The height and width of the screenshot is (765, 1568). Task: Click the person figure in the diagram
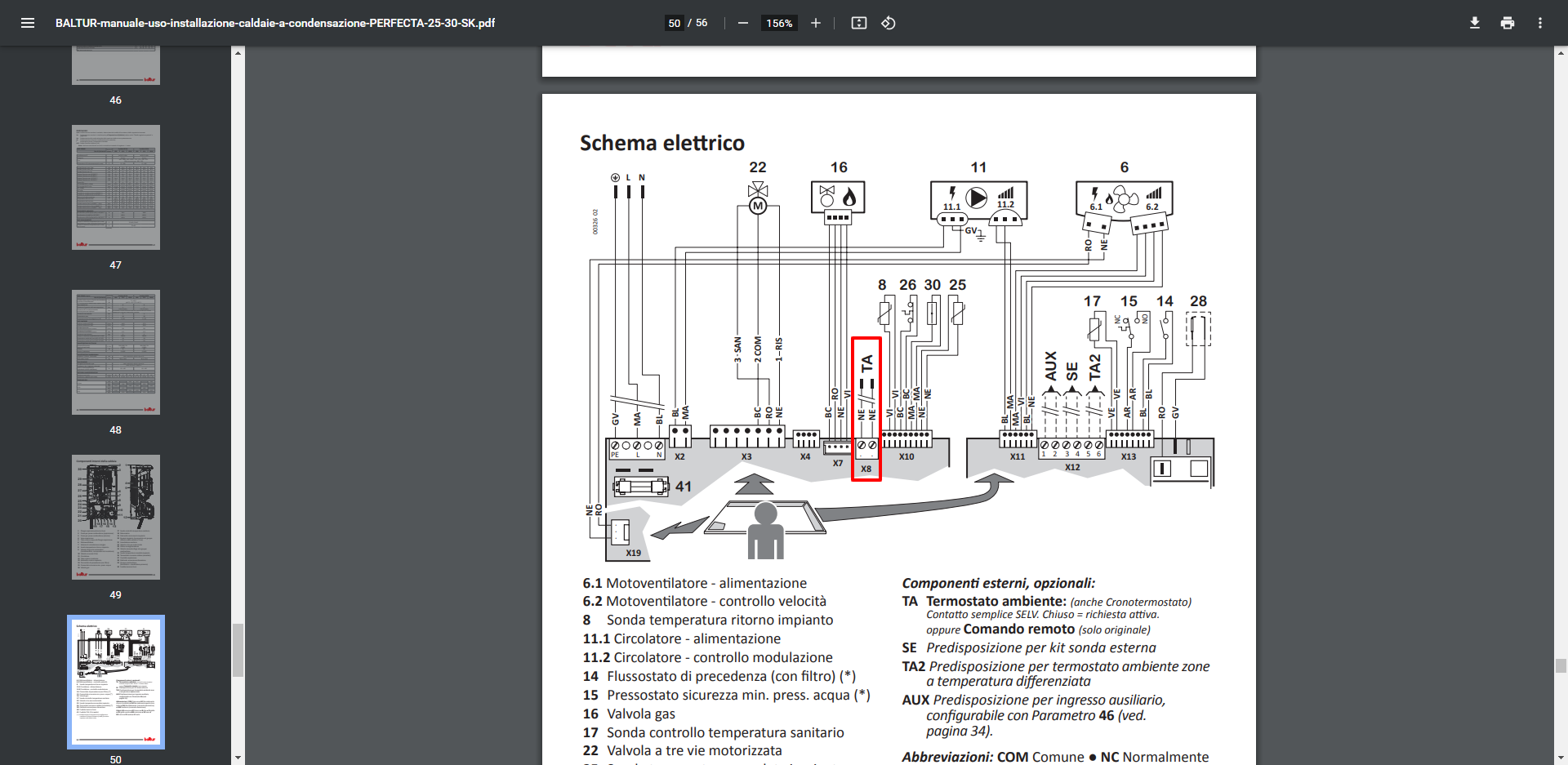(x=765, y=531)
